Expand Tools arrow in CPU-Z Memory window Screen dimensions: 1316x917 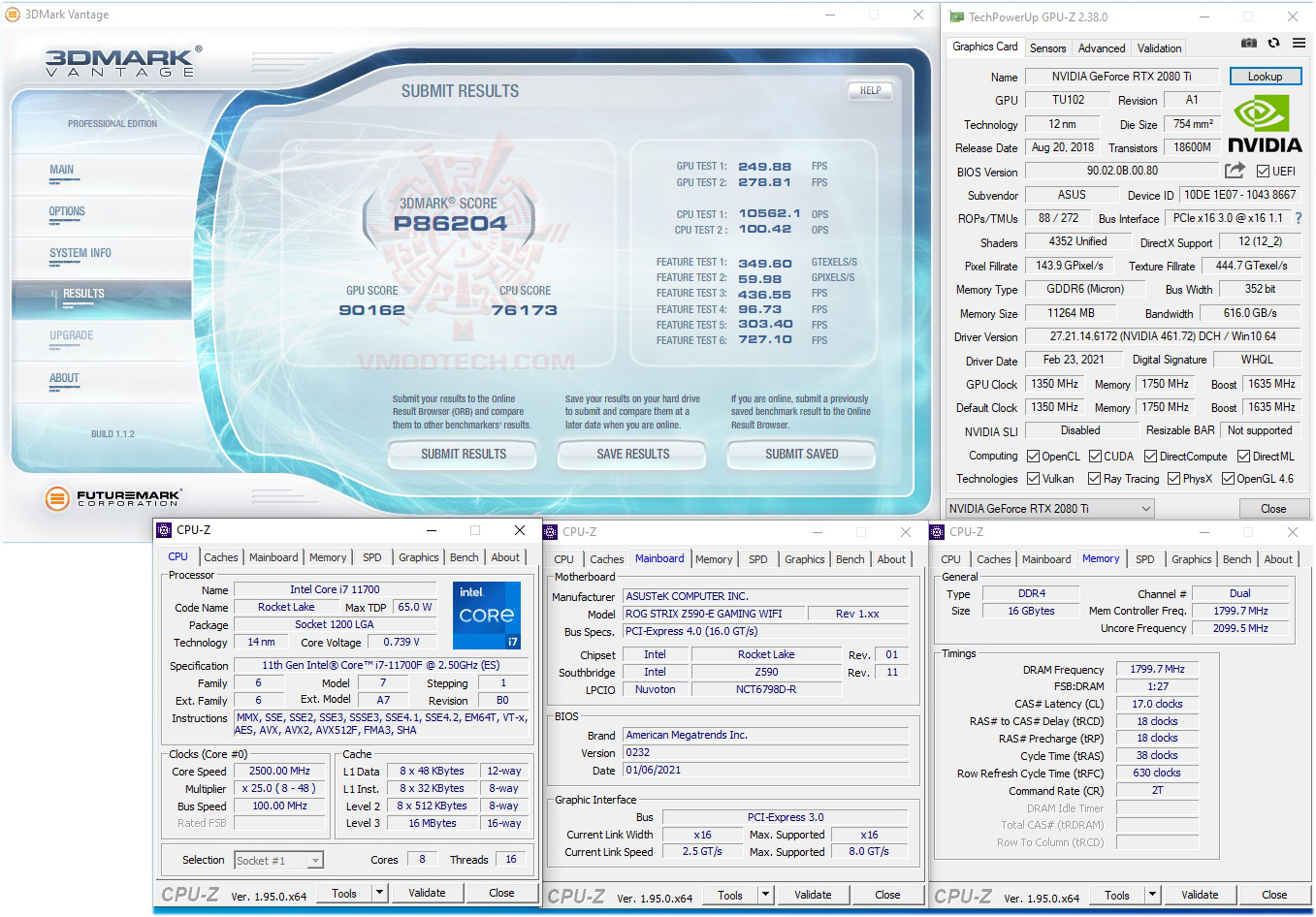[1152, 895]
